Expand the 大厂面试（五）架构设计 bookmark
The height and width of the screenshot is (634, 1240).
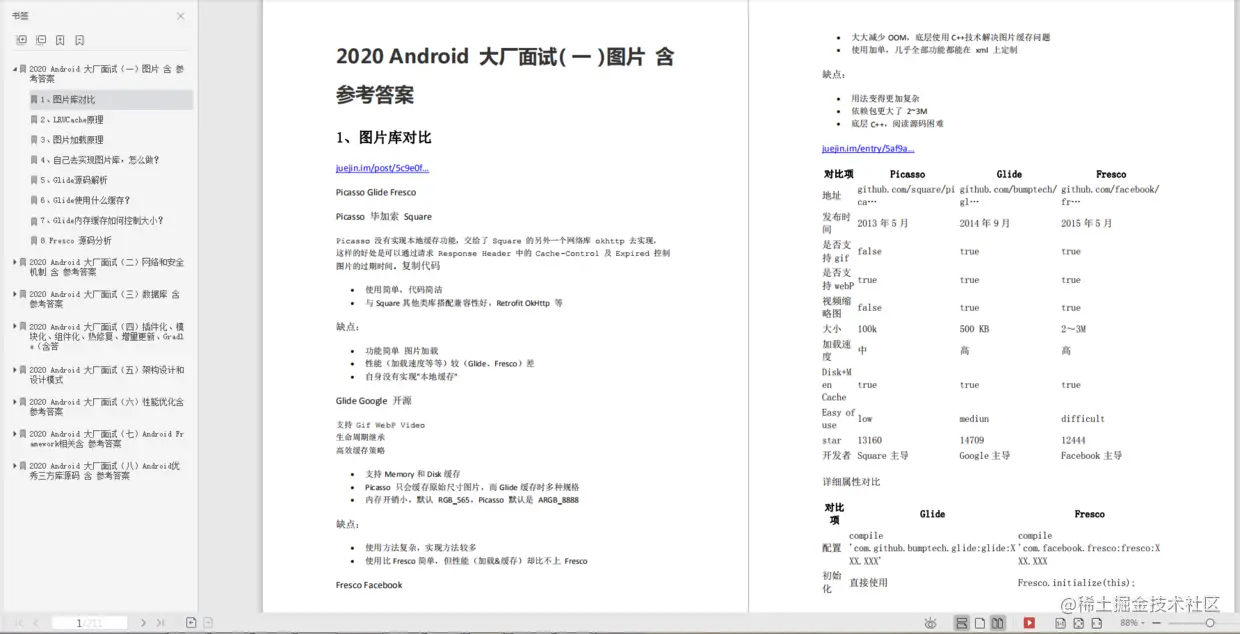pyautogui.click(x=15, y=369)
